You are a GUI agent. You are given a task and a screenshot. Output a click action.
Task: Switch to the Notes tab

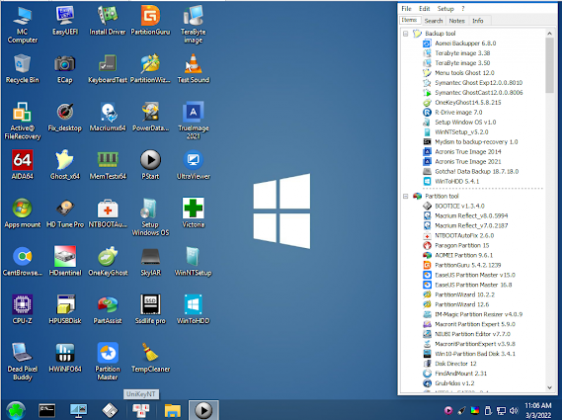point(457,21)
